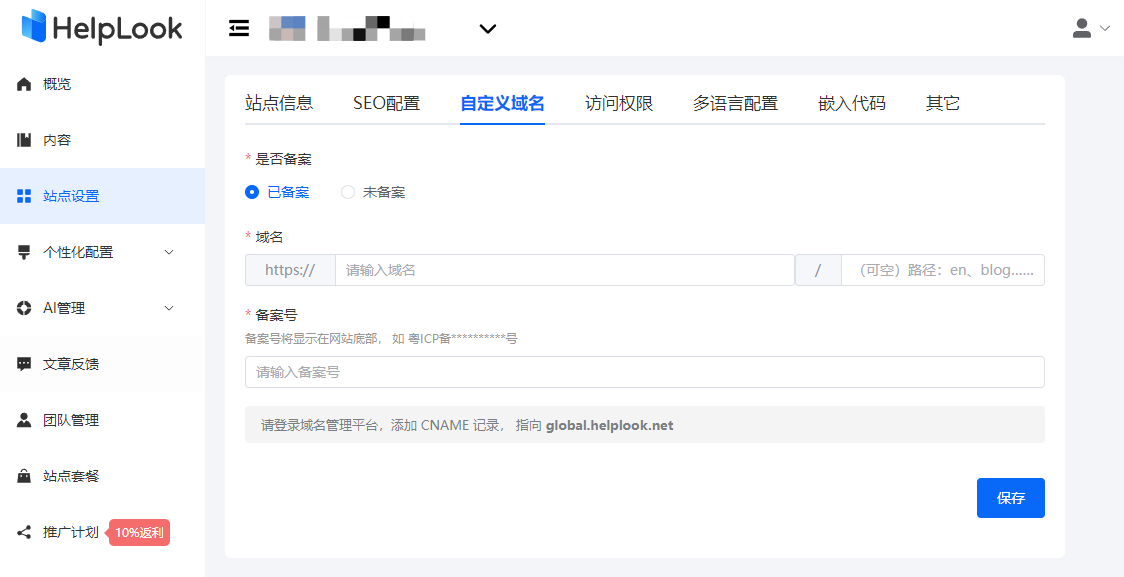Image resolution: width=1124 pixels, height=577 pixels.
Task: Expand the site selector dropdown at top
Action: click(x=487, y=29)
